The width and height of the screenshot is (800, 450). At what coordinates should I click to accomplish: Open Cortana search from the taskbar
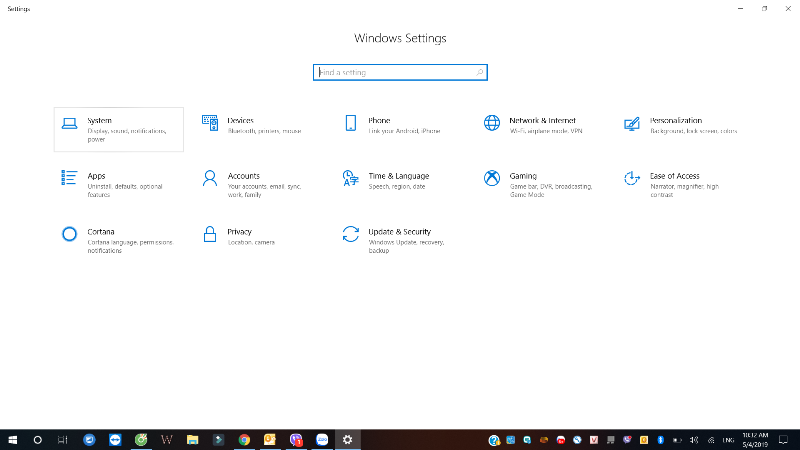pyautogui.click(x=37, y=440)
